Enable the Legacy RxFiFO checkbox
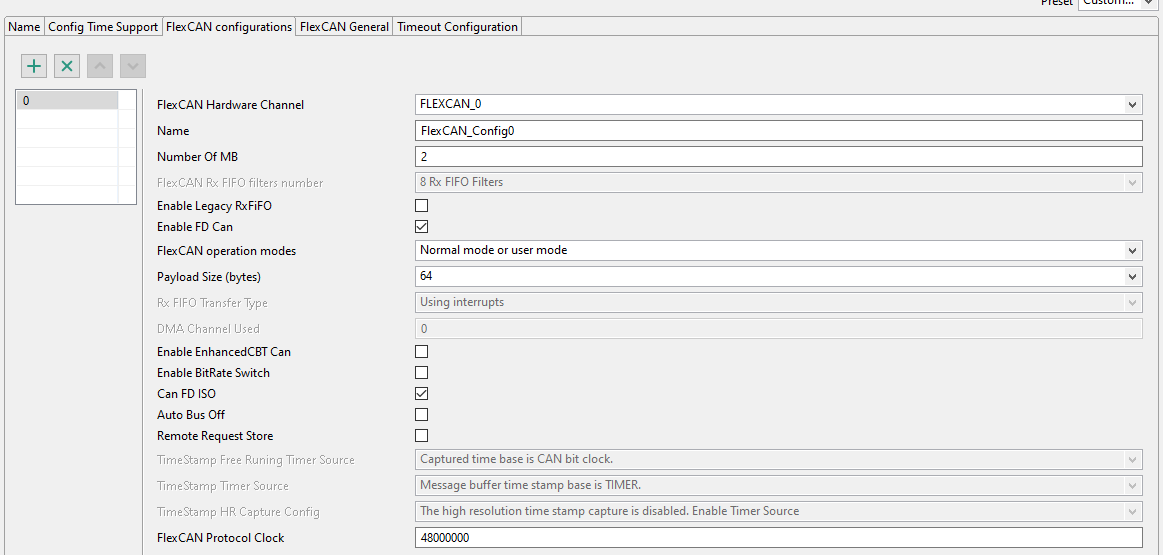This screenshot has height=555, width=1163. 422,206
